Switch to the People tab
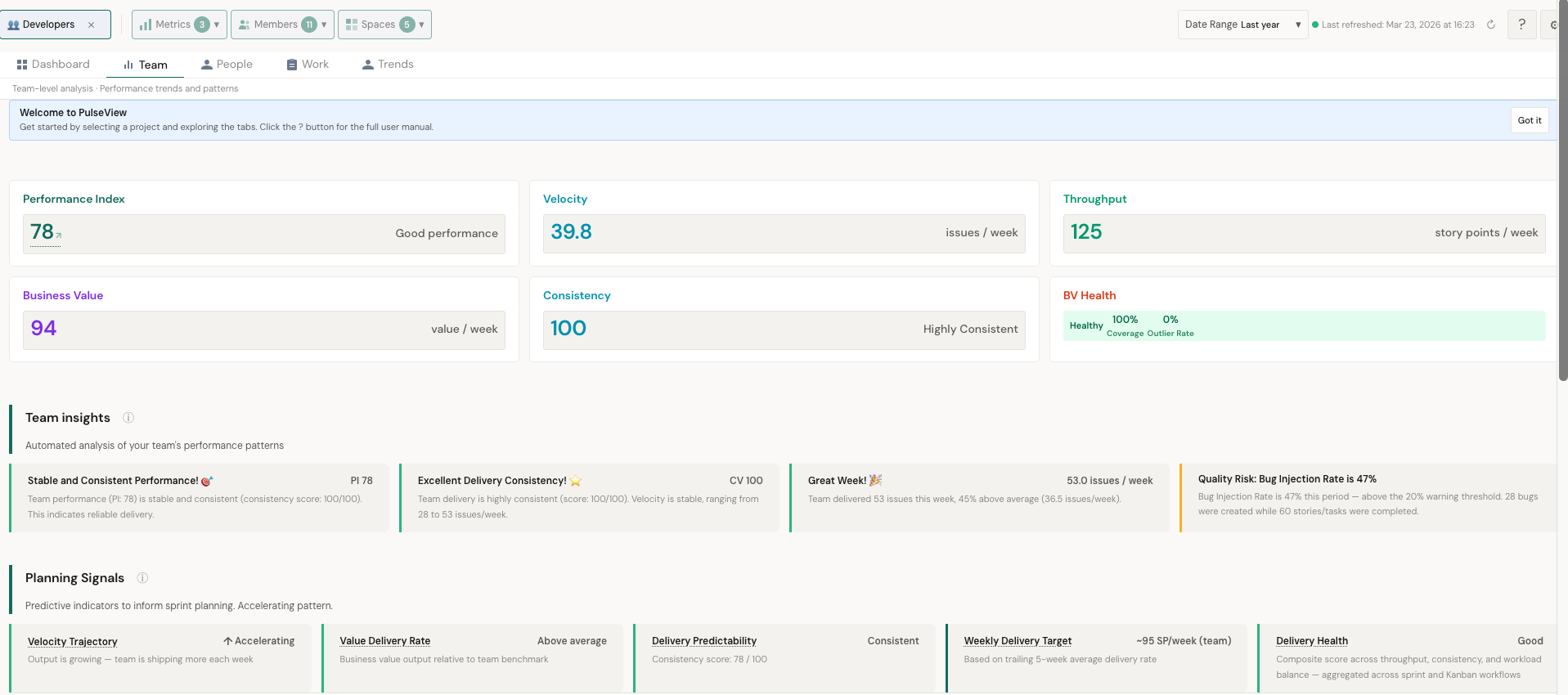Image resolution: width=1568 pixels, height=695 pixels. tap(227, 64)
